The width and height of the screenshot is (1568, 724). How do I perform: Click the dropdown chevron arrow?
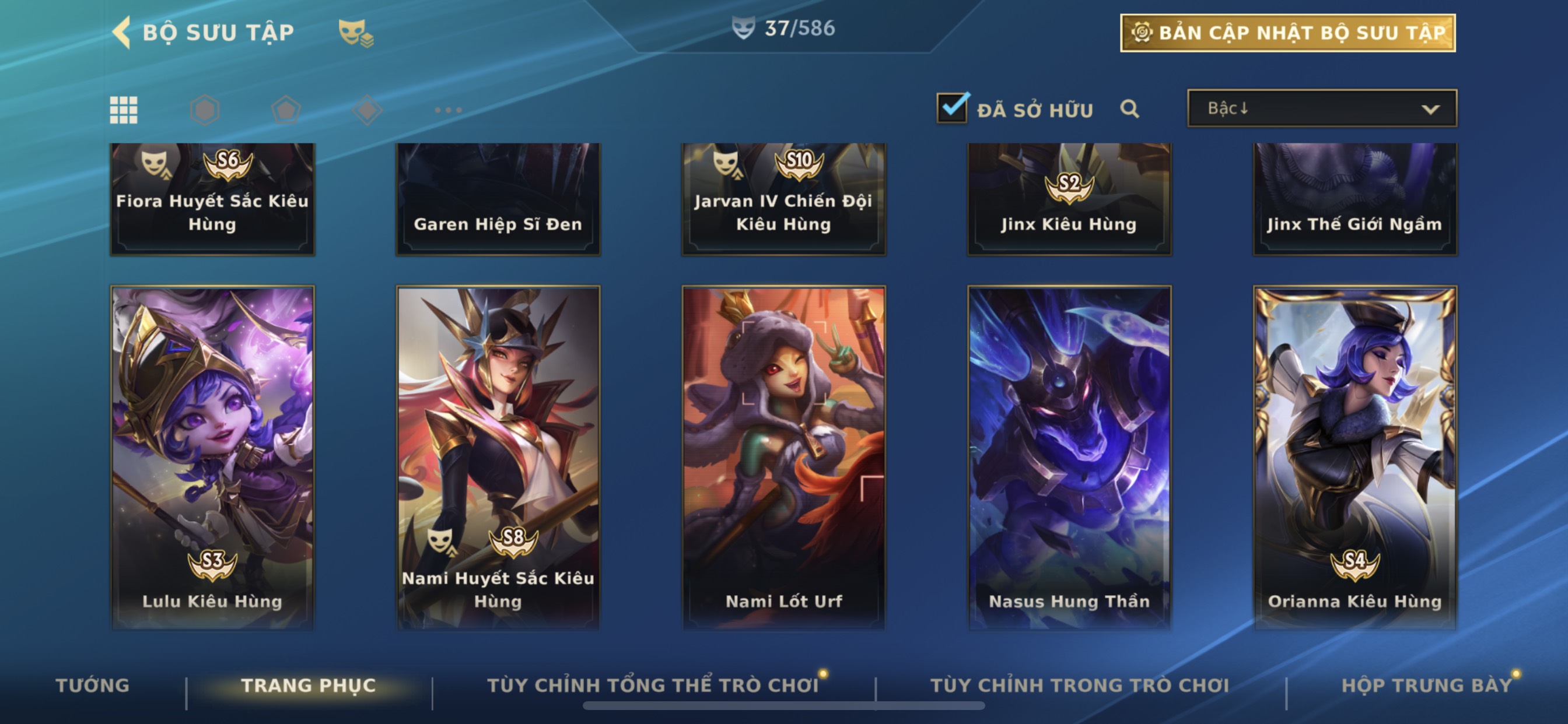(x=1430, y=110)
